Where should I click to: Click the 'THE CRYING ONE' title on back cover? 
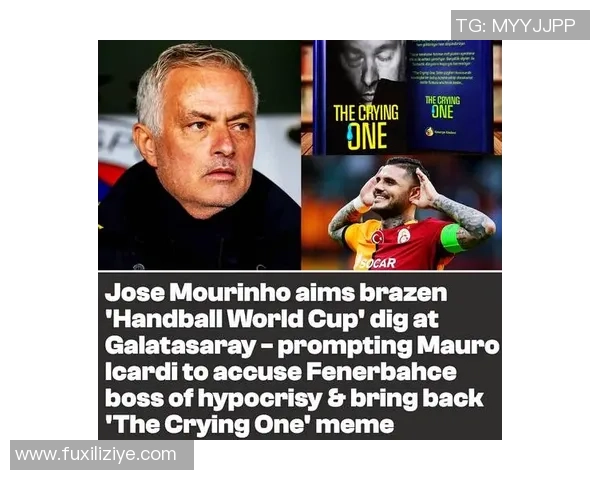(x=442, y=108)
